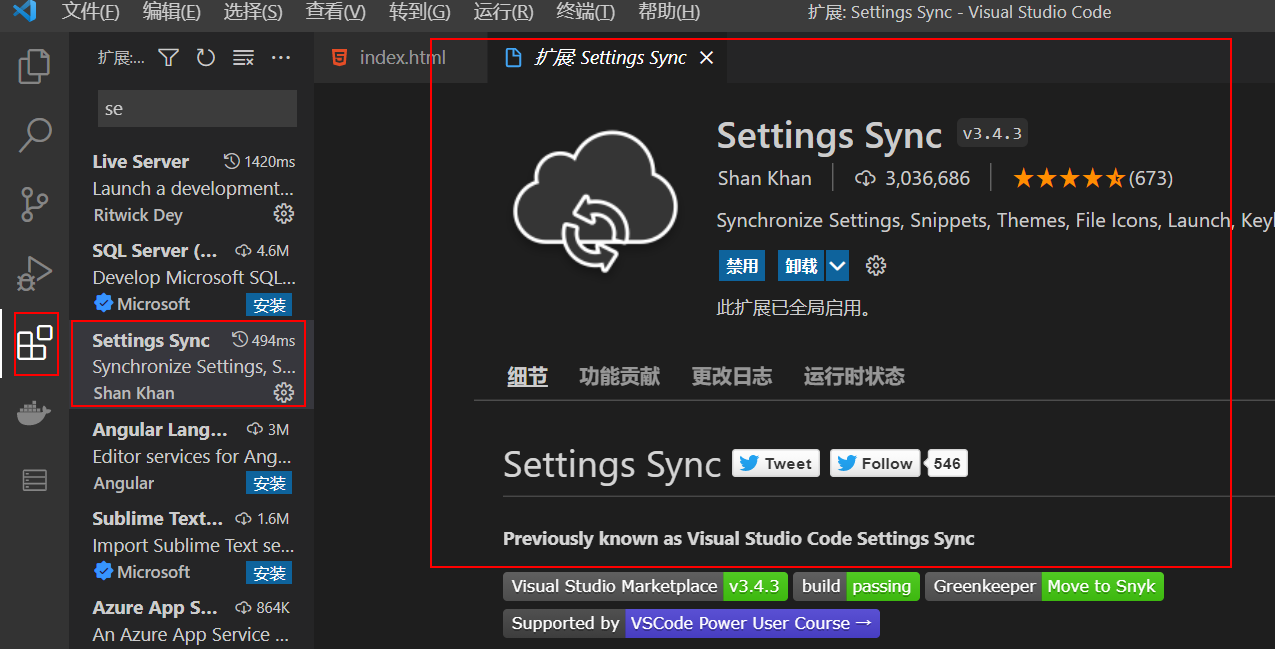Open the 选择(S) menu
Screen dimensions: 1275x649
[x=253, y=13]
